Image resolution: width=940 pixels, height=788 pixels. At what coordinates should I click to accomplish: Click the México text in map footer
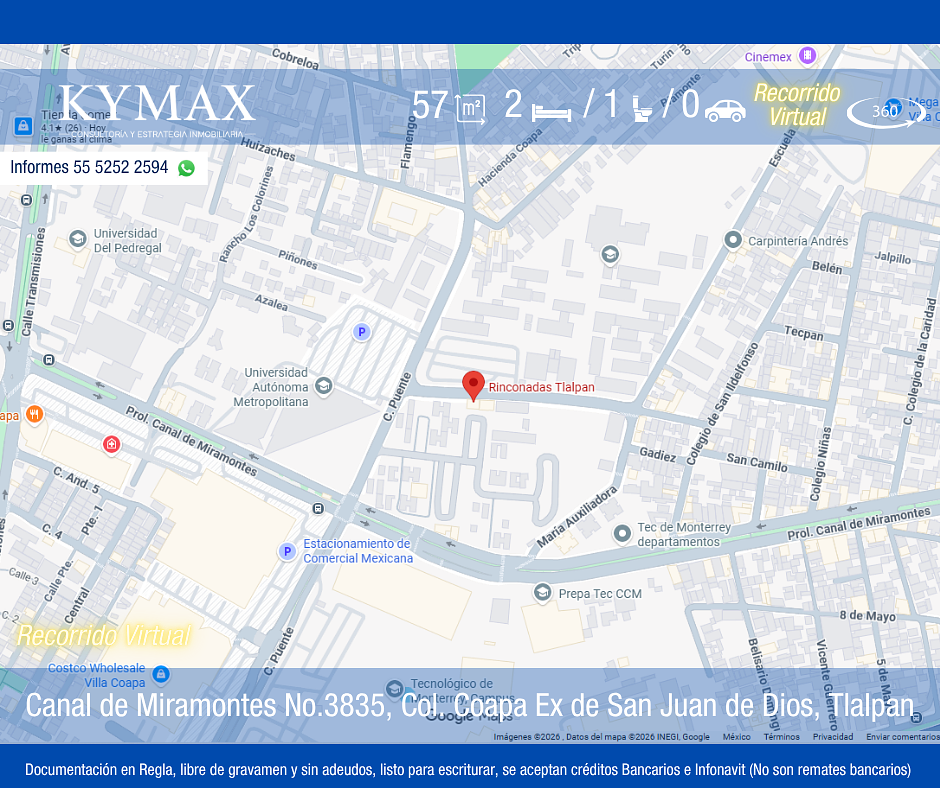pyautogui.click(x=736, y=736)
